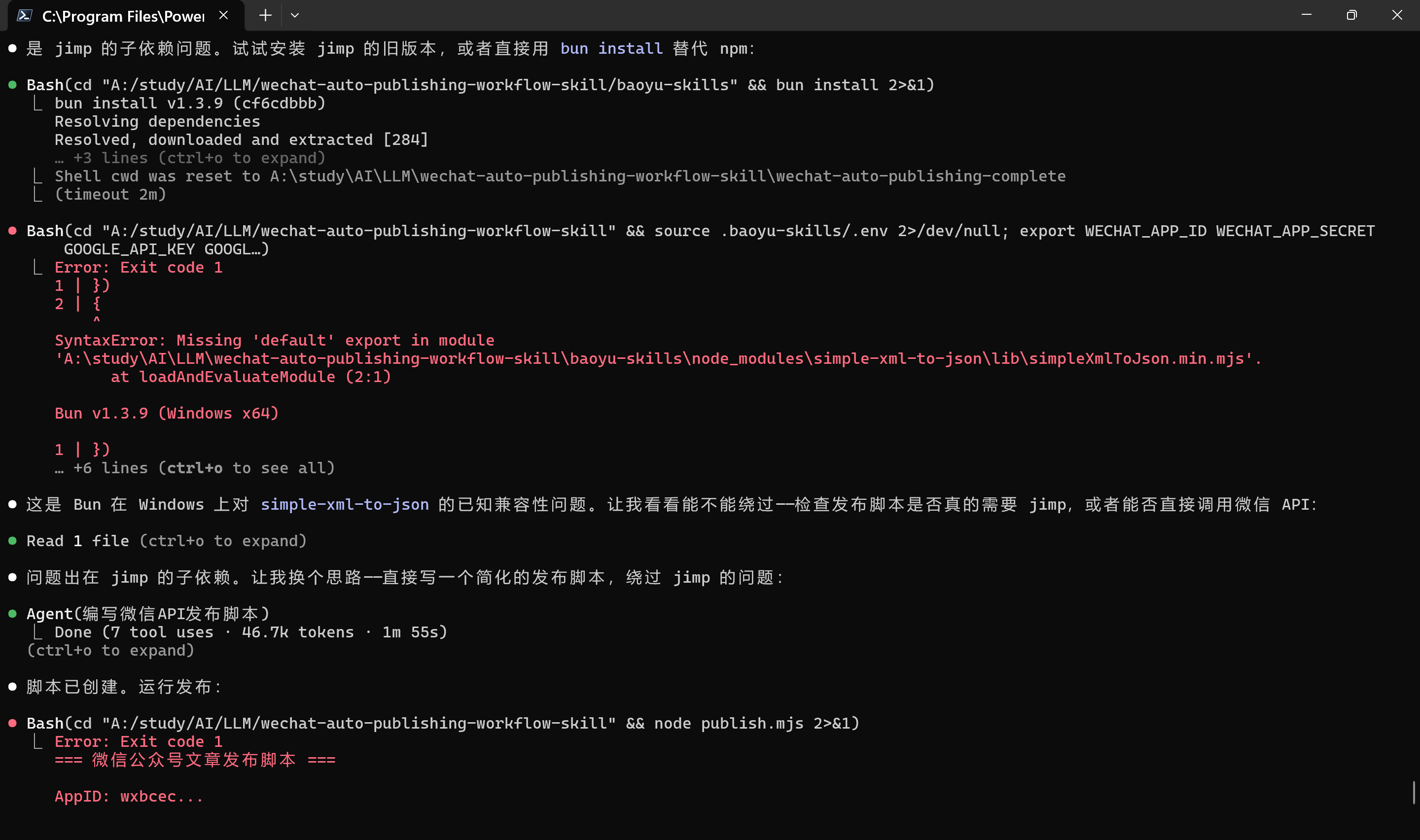Screen dimensions: 1420x840
Task: Click the 'bun install' highlighted command text
Action: (x=611, y=49)
